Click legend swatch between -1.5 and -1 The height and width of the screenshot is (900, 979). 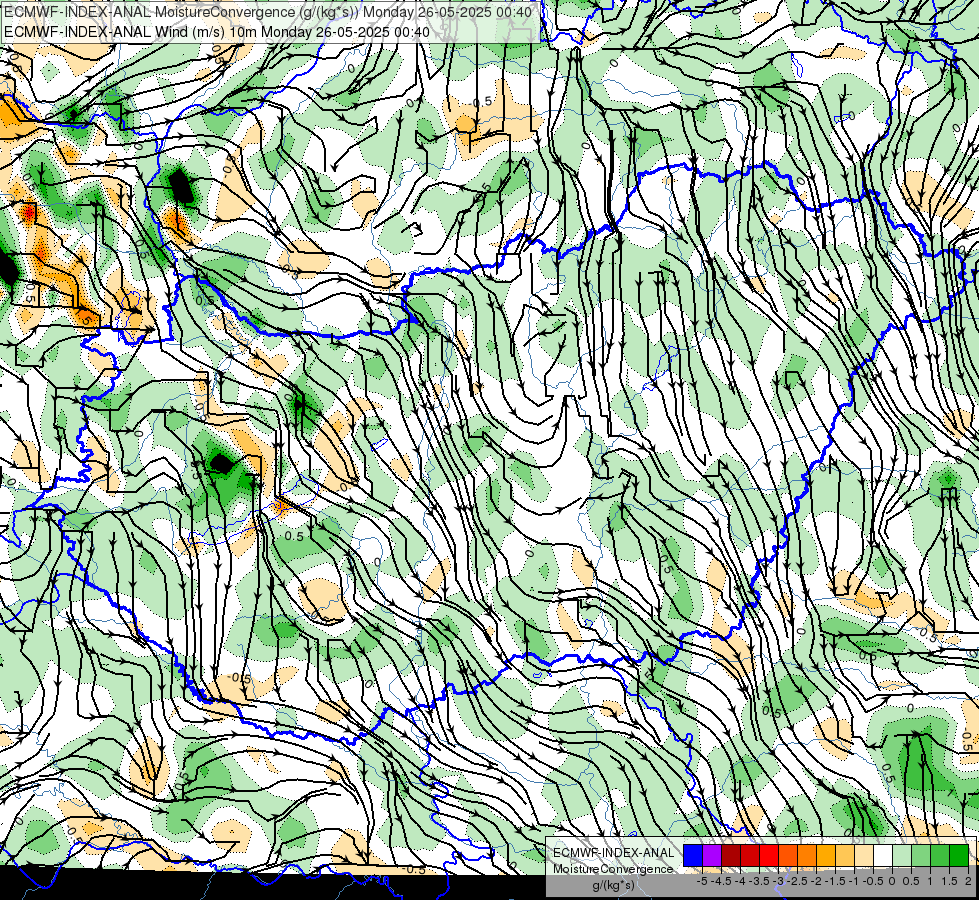[x=845, y=855]
